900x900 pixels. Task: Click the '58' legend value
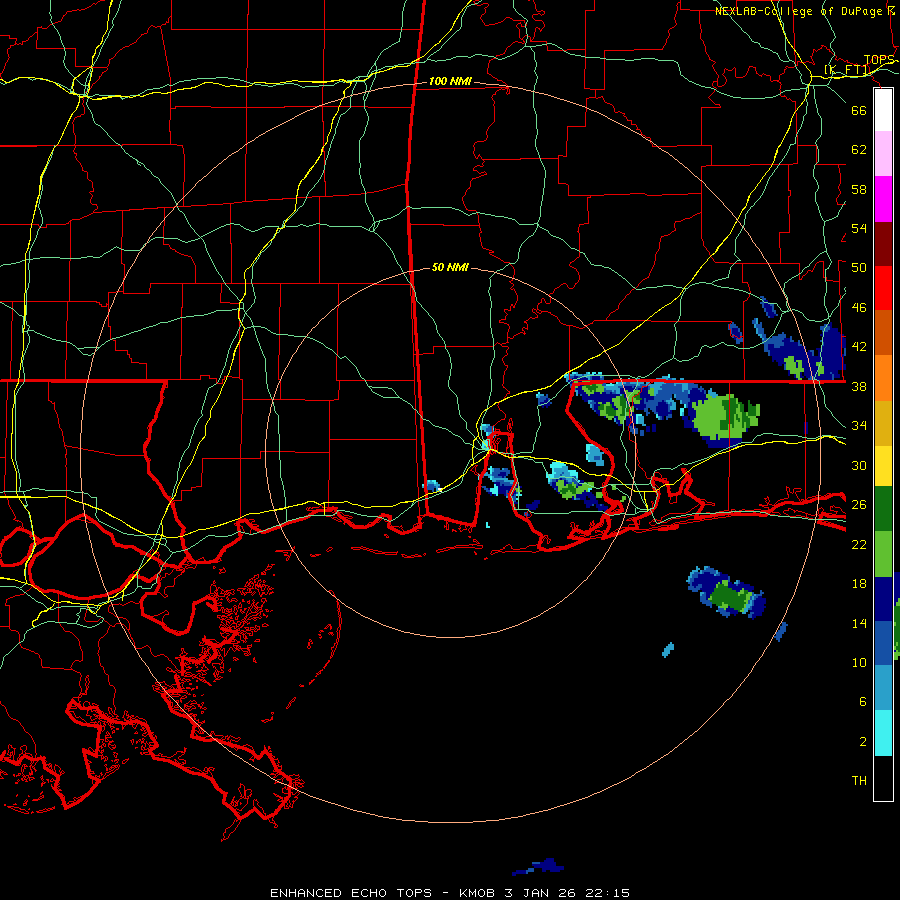pyautogui.click(x=859, y=189)
